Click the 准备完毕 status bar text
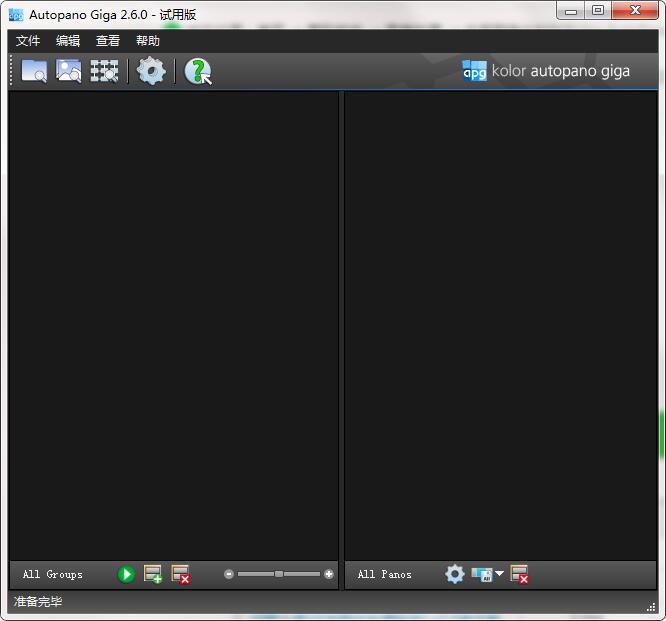Viewport: 666px width, 621px height. click(x=38, y=601)
